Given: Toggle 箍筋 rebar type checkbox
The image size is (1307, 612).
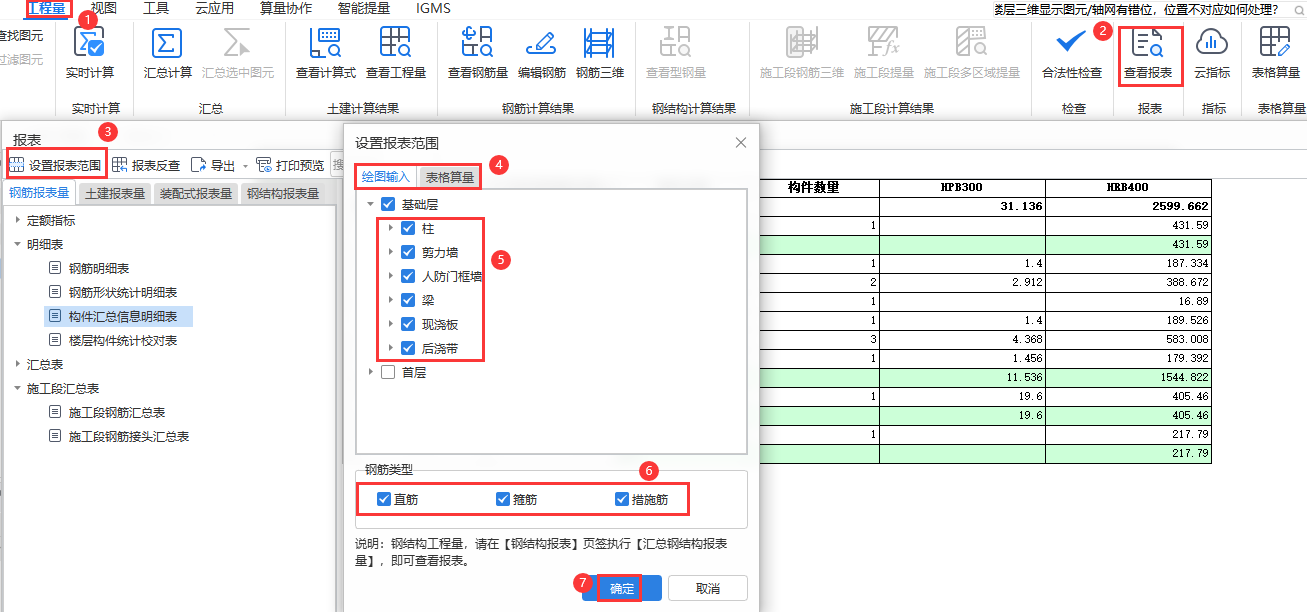Looking at the screenshot, I should 503,499.
